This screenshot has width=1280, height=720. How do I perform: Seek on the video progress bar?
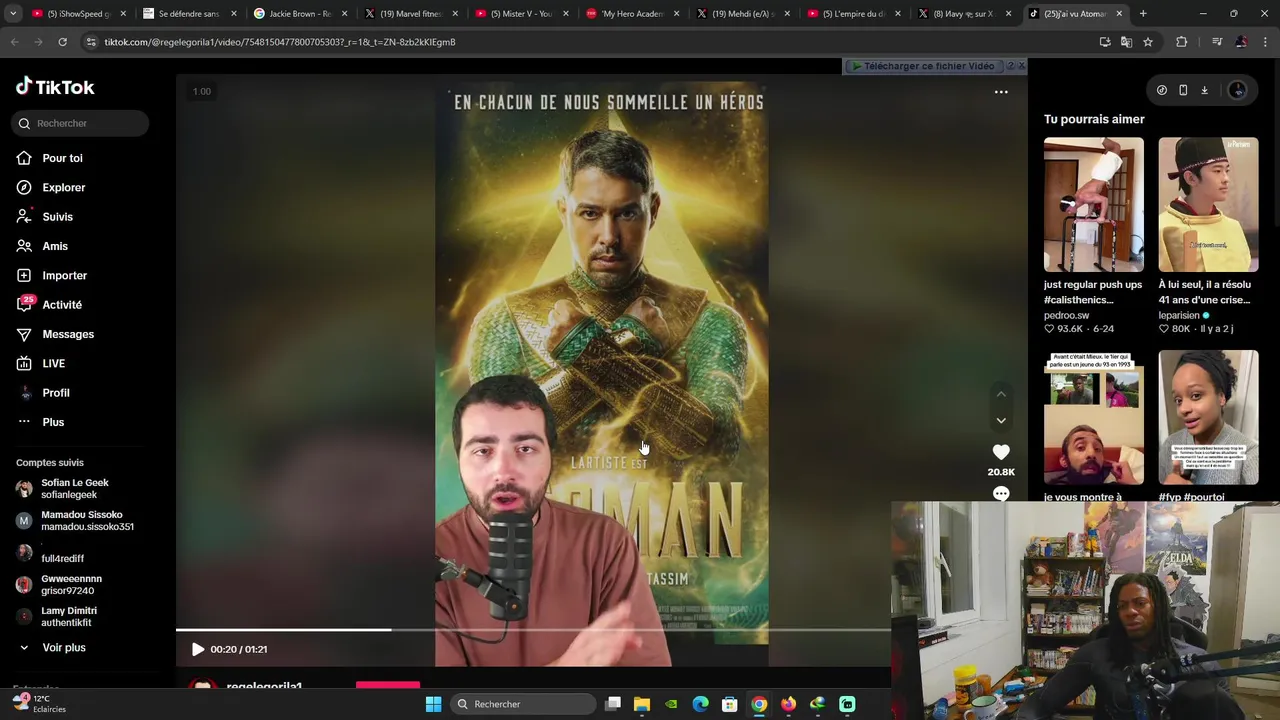[533, 630]
